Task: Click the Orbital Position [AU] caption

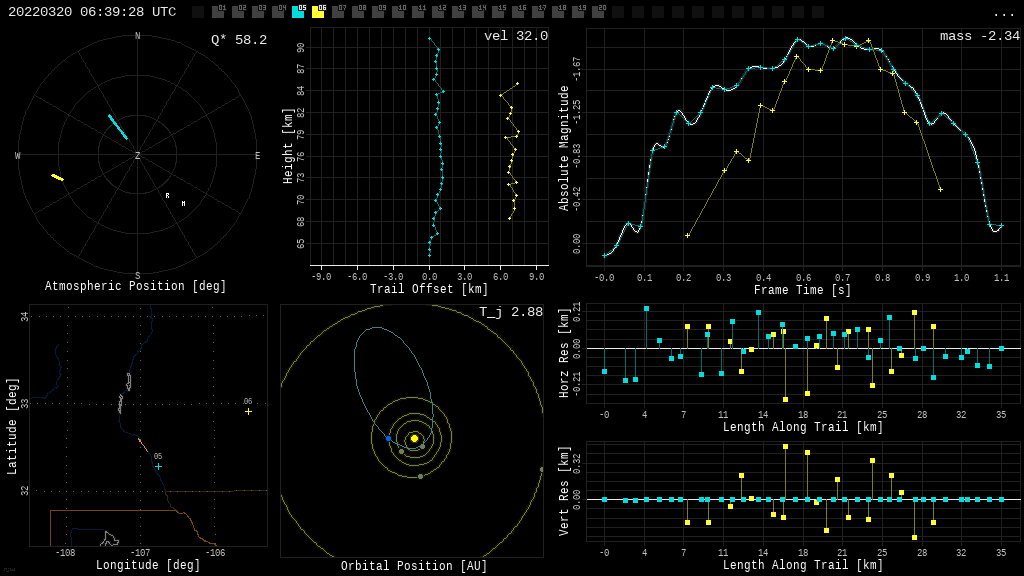Action: [x=414, y=566]
